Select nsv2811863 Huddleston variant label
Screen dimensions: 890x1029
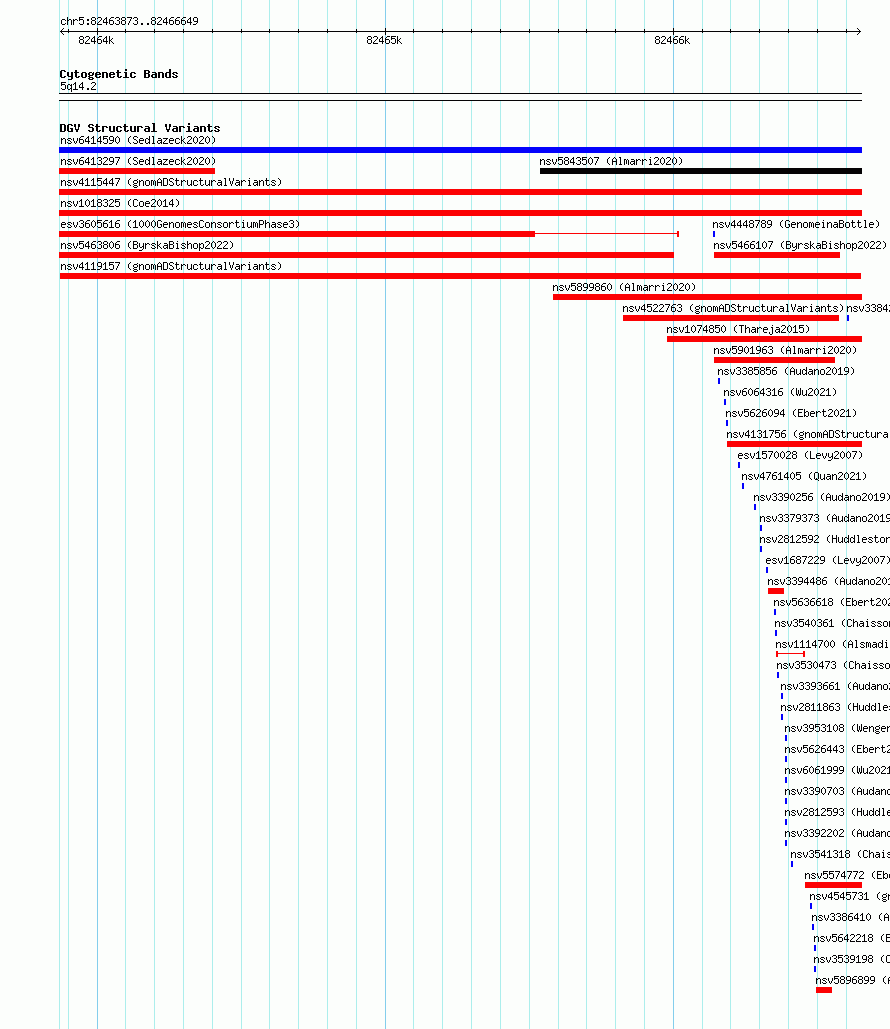(835, 707)
